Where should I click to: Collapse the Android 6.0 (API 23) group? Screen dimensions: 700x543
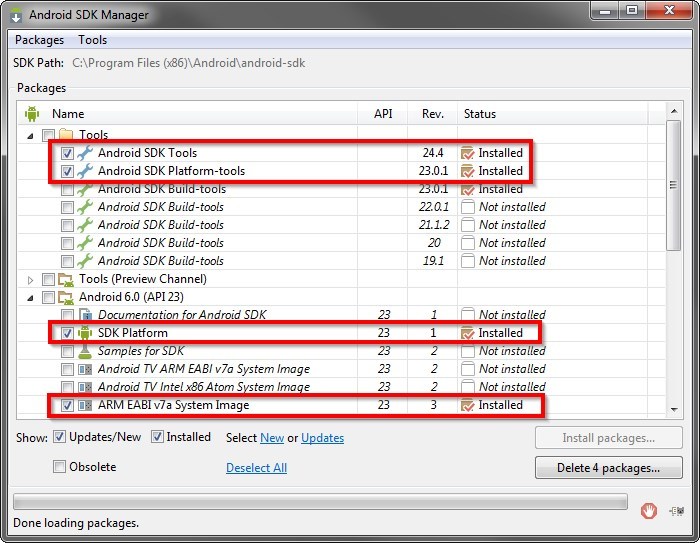pos(30,298)
